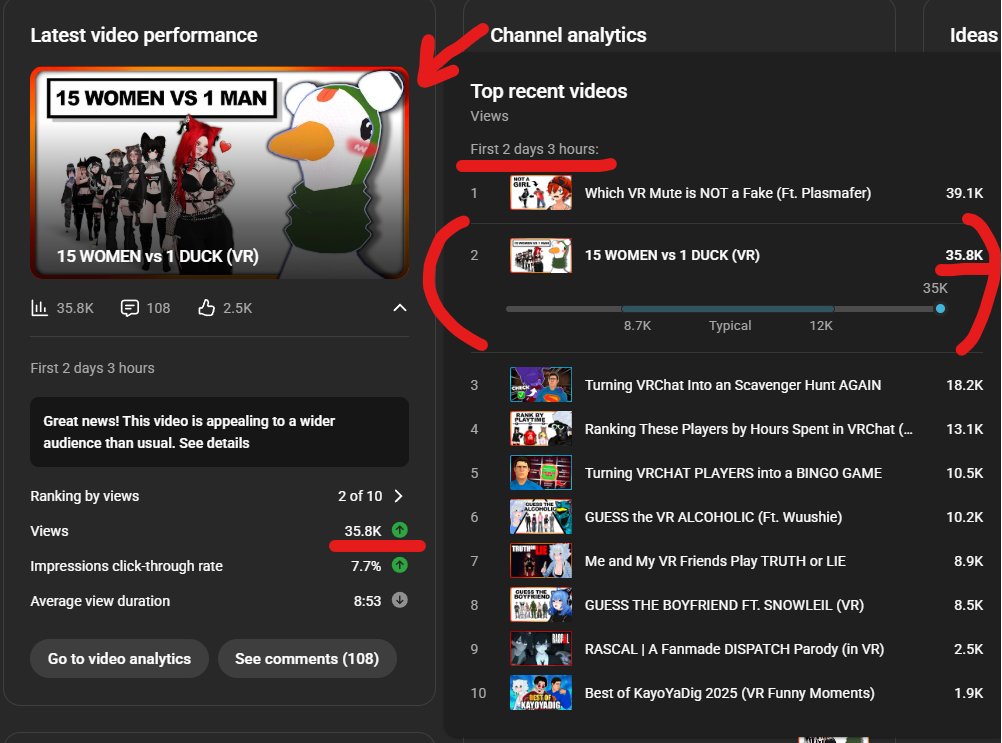Open 'GUESS the VR ALCOHOLIC (Ft. Wuushie)'
This screenshot has width=1002, height=743.
click(713, 517)
